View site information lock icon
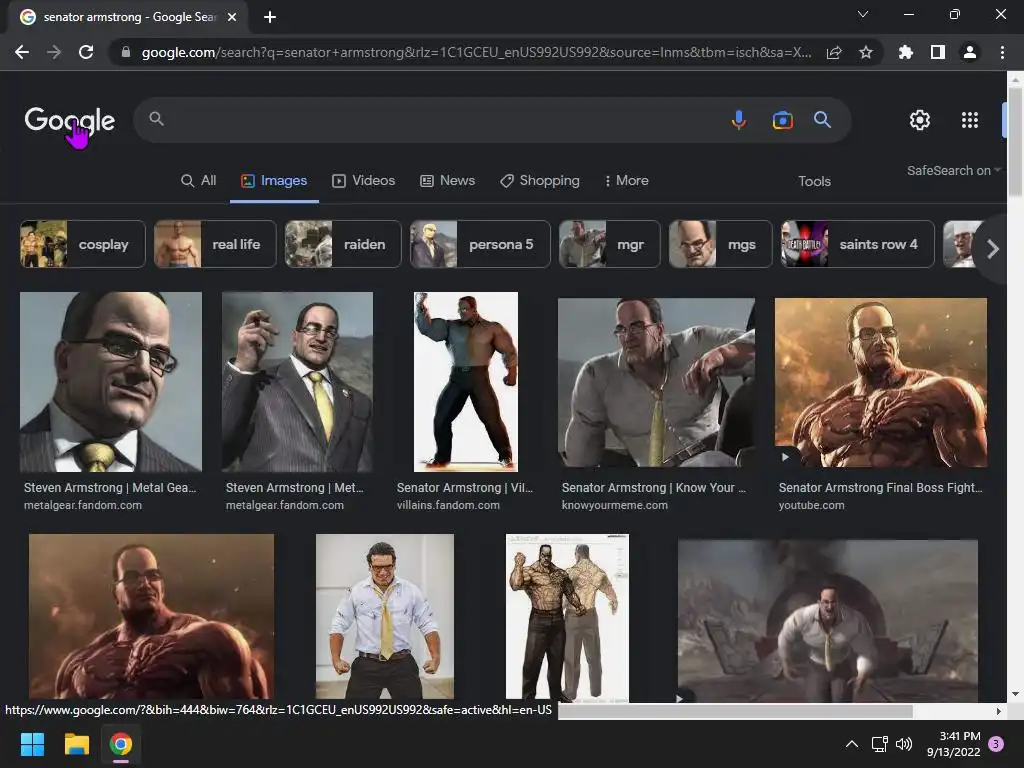 point(126,52)
